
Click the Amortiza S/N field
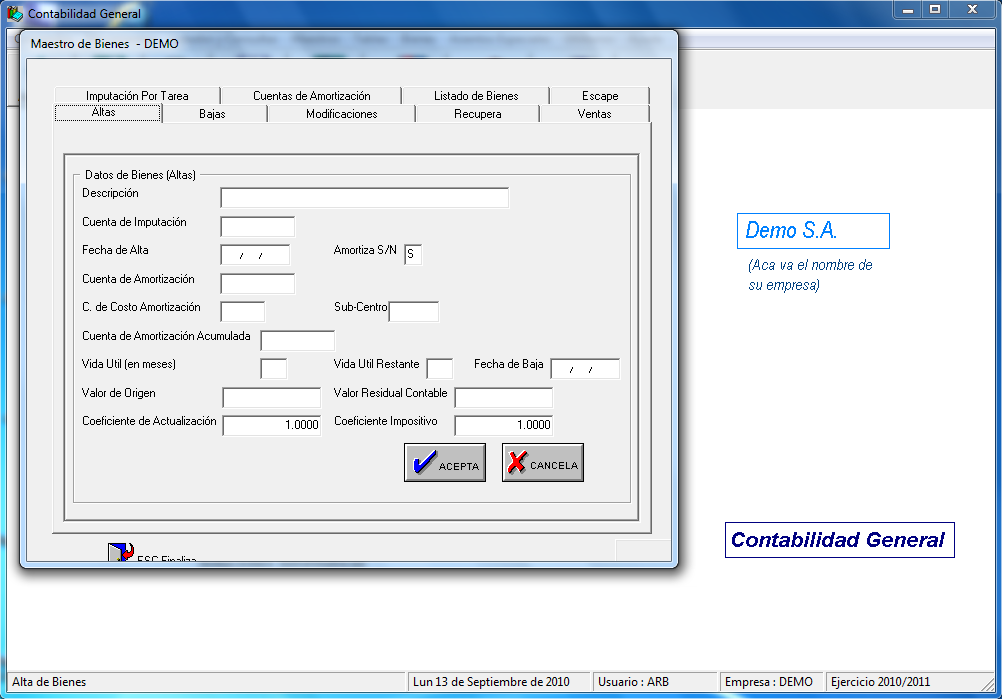413,255
